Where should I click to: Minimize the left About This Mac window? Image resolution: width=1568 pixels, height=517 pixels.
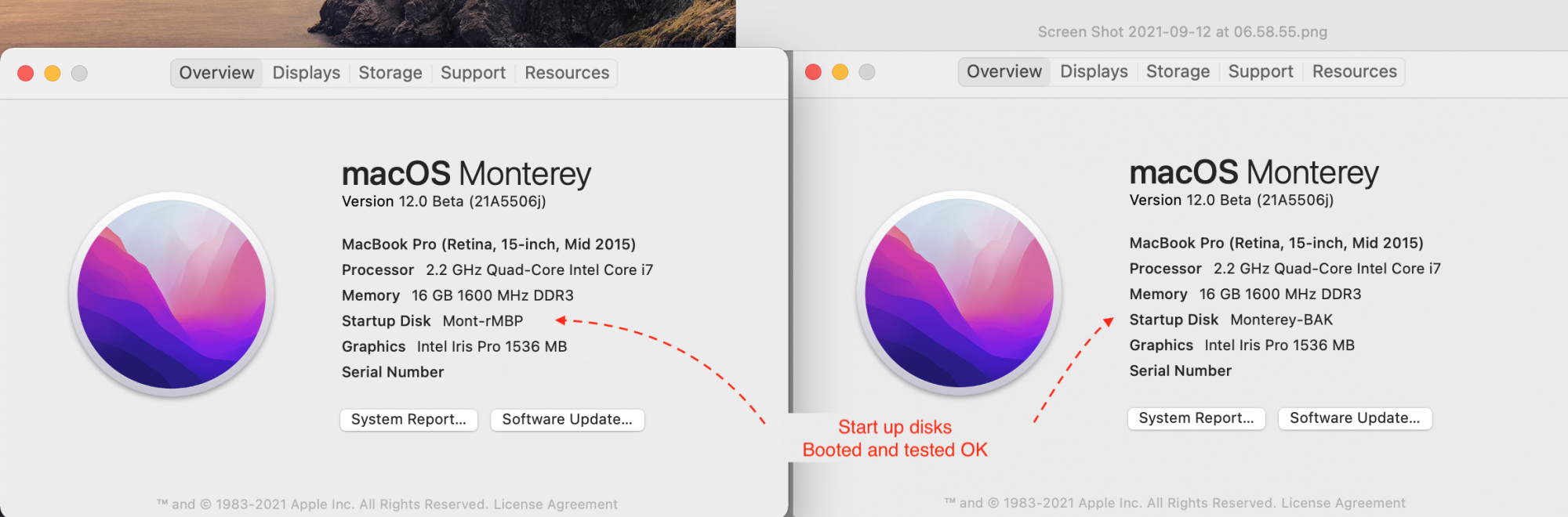(x=53, y=73)
